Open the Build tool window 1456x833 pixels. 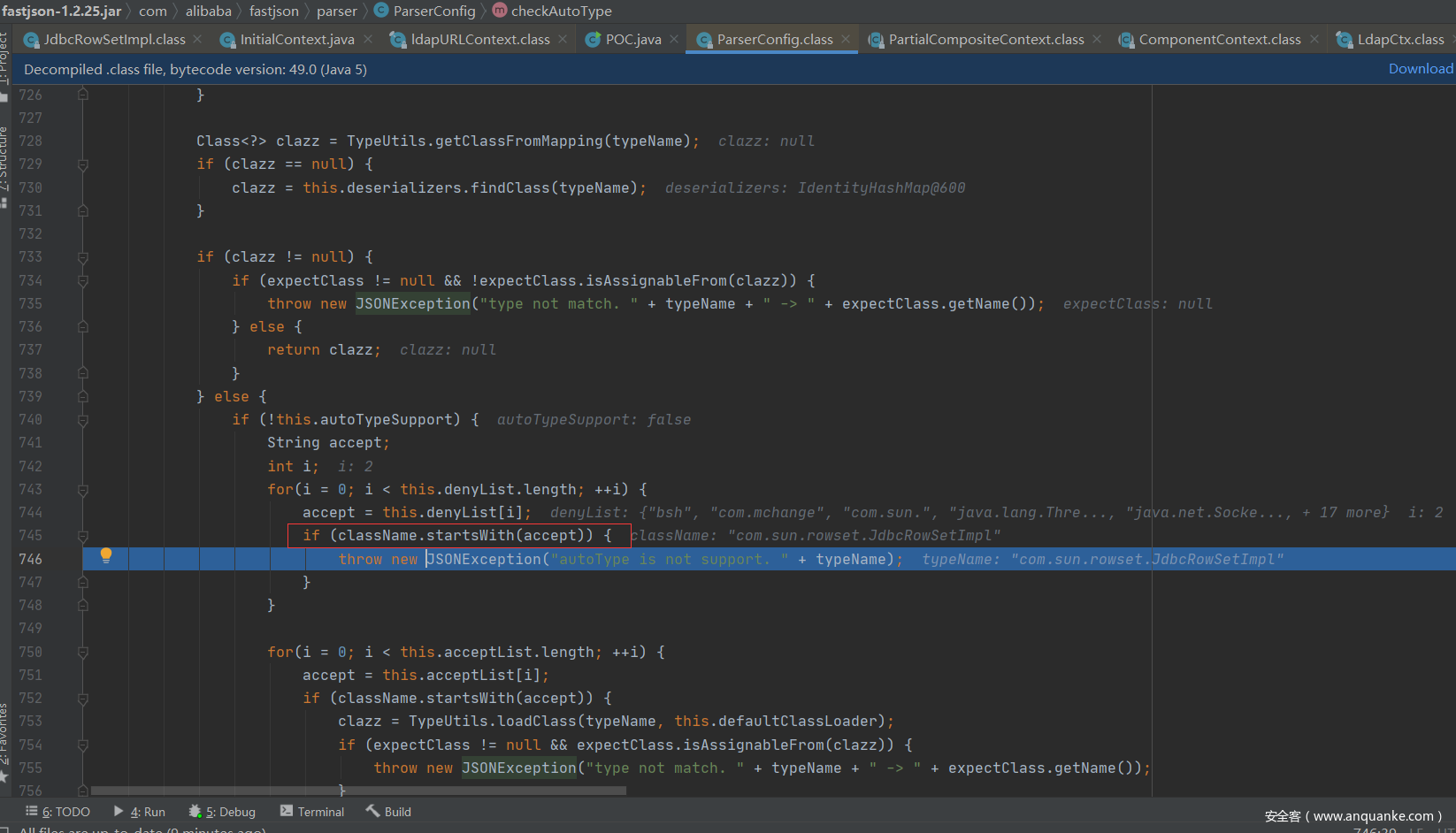(x=388, y=812)
